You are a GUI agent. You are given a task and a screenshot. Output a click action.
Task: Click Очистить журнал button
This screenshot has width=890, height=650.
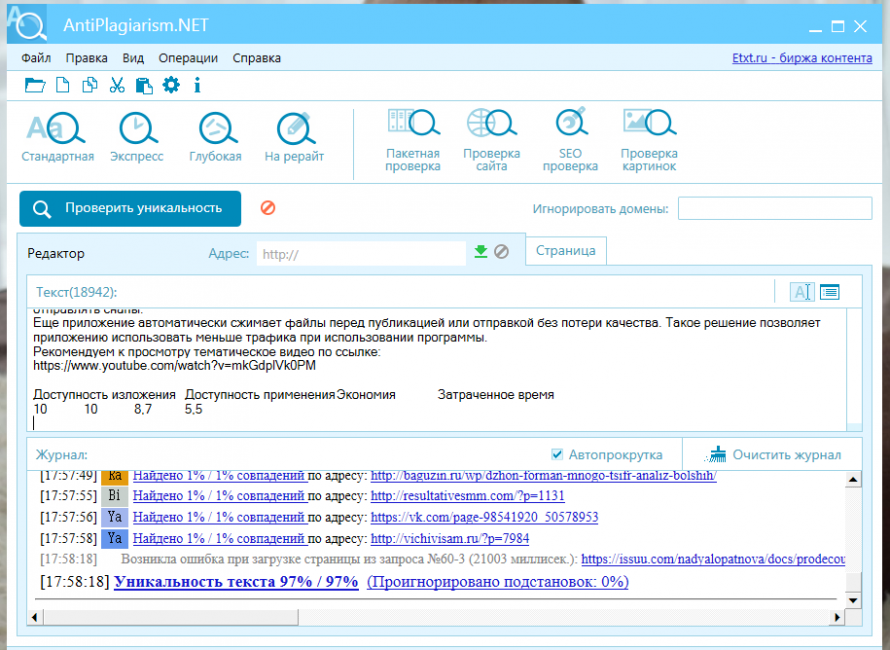pyautogui.click(x=773, y=455)
